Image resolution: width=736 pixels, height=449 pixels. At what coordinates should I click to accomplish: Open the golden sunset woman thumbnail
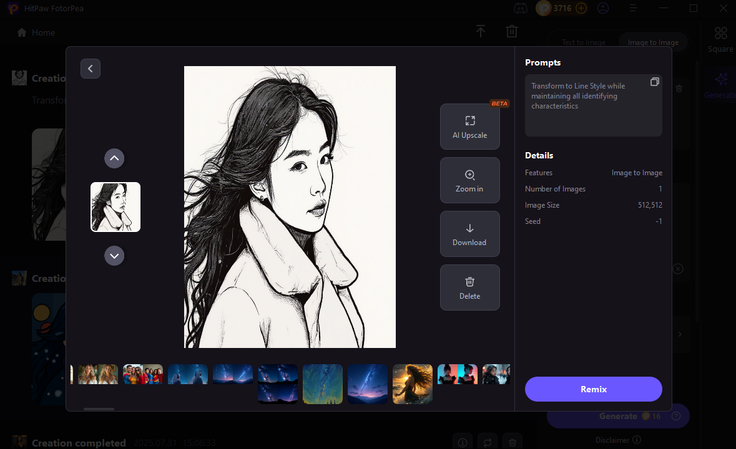413,384
